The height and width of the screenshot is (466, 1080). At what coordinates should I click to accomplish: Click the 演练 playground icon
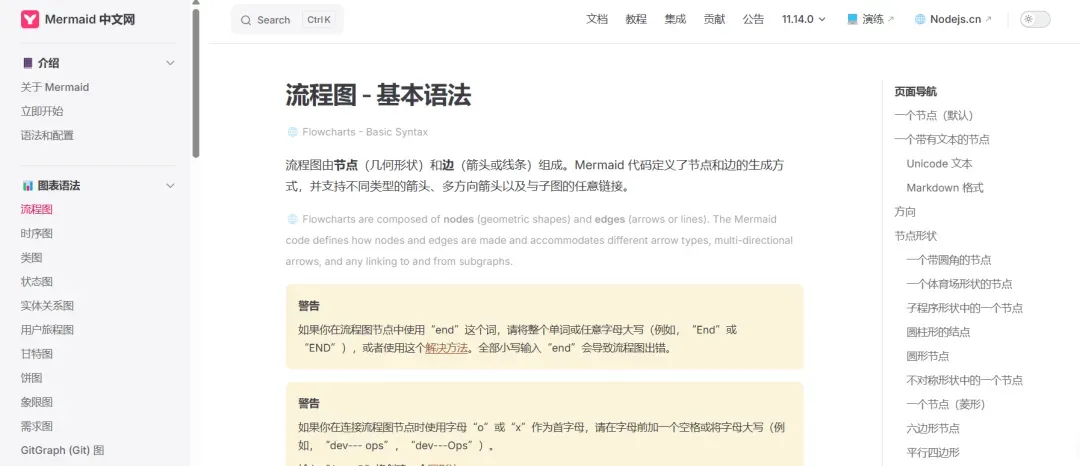click(853, 19)
